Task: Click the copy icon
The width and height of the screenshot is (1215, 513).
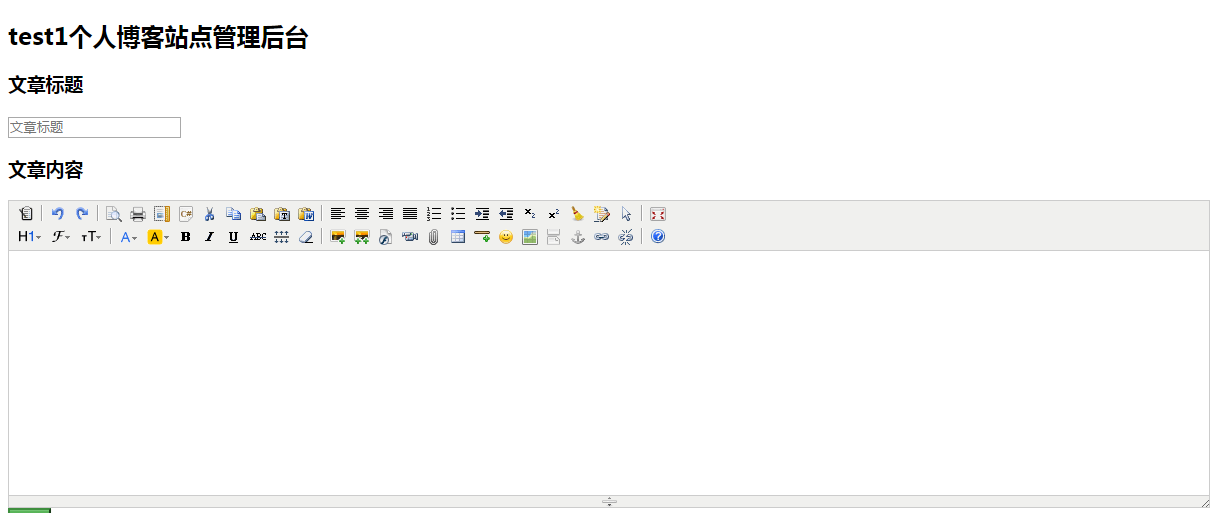Action: [x=234, y=213]
